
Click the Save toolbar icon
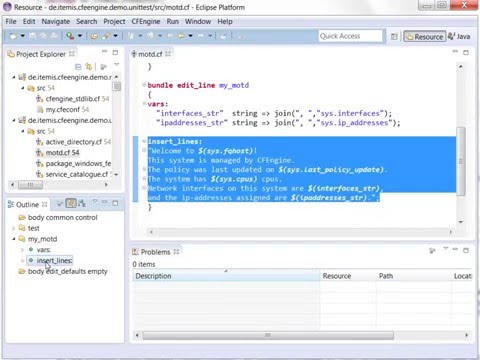(32, 36)
